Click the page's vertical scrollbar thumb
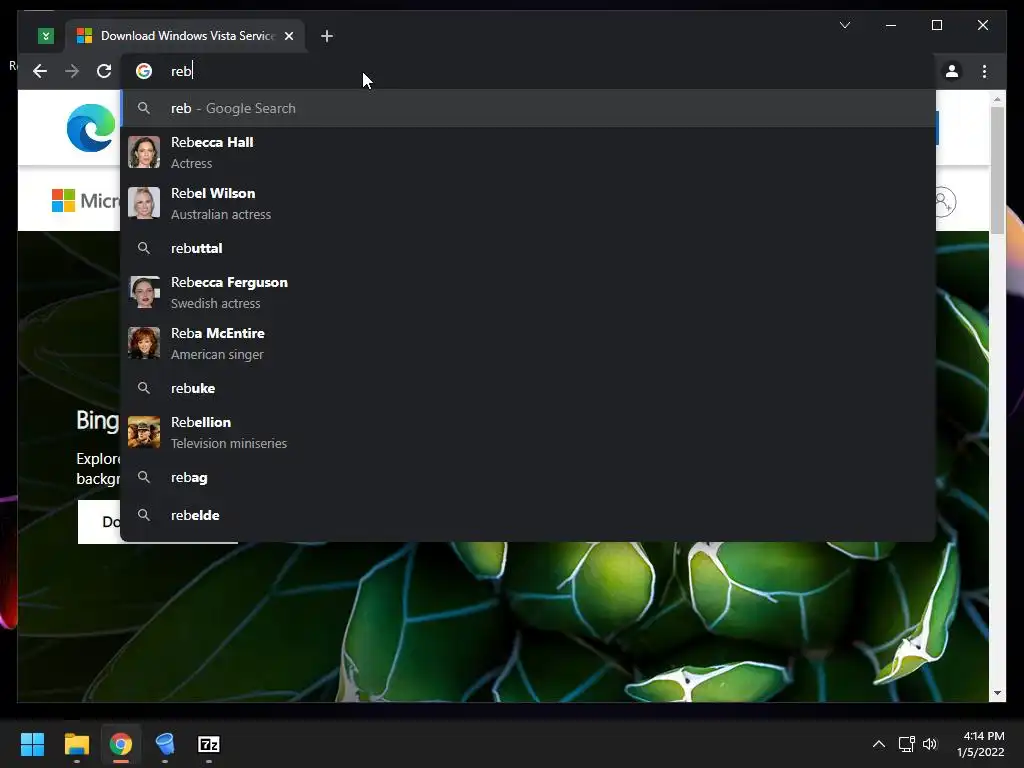 997,170
